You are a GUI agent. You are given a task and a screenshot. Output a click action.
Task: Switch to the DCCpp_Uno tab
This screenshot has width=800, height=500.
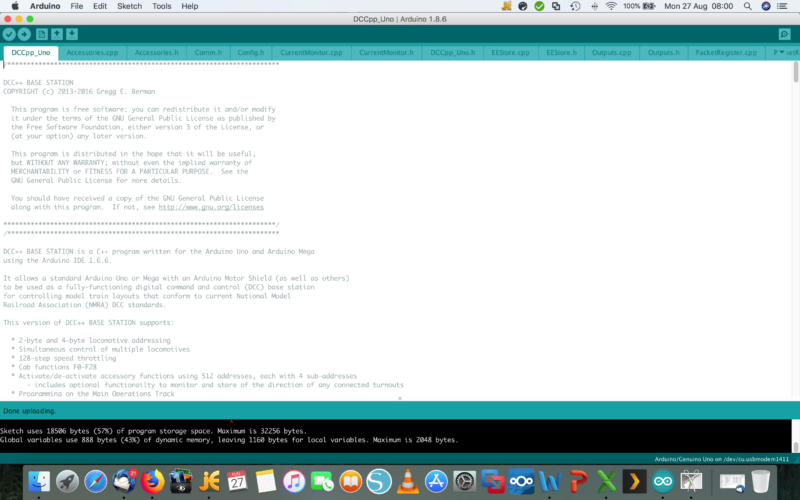pyautogui.click(x=31, y=53)
